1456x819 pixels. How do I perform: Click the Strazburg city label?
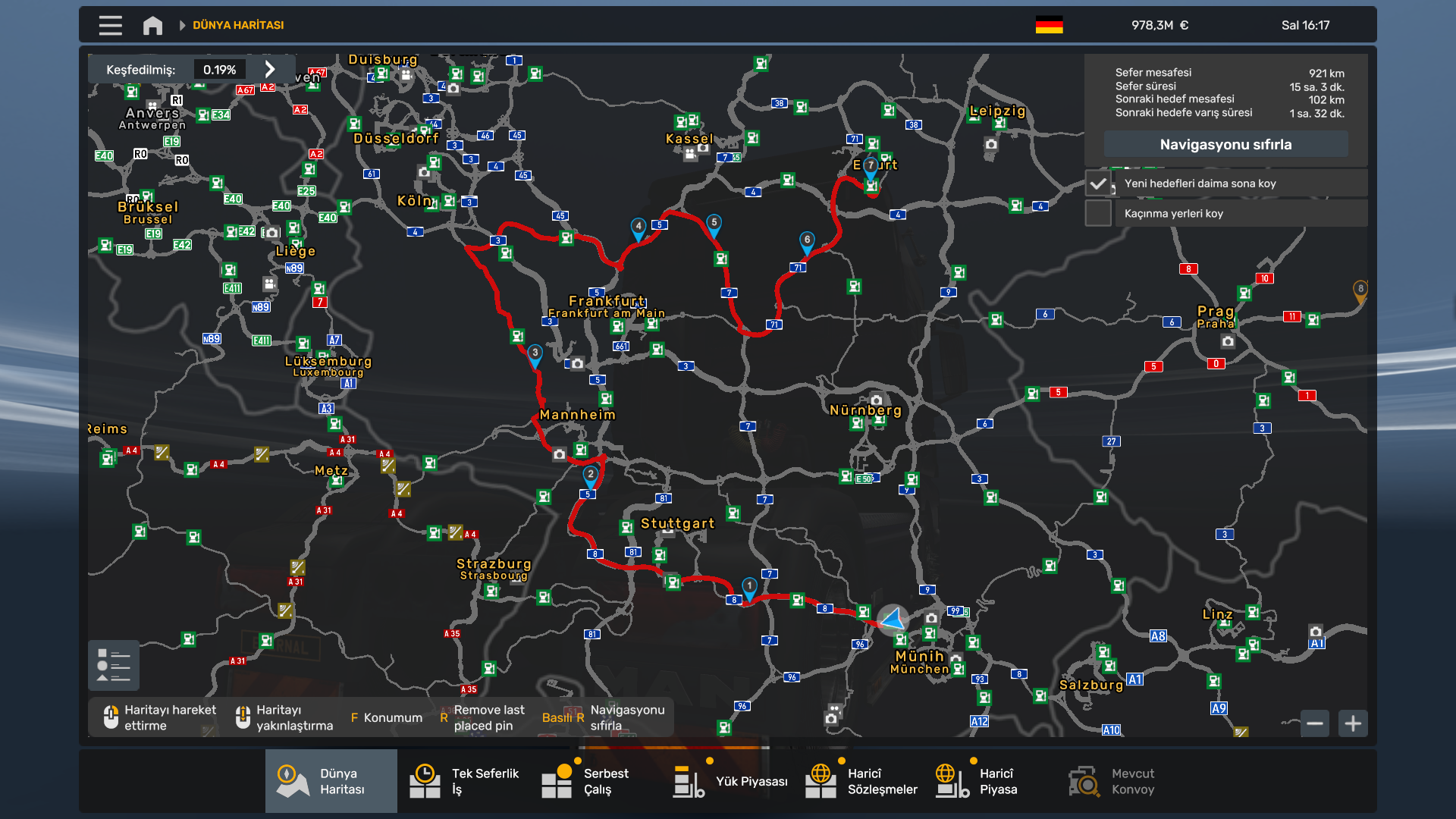pos(494,569)
